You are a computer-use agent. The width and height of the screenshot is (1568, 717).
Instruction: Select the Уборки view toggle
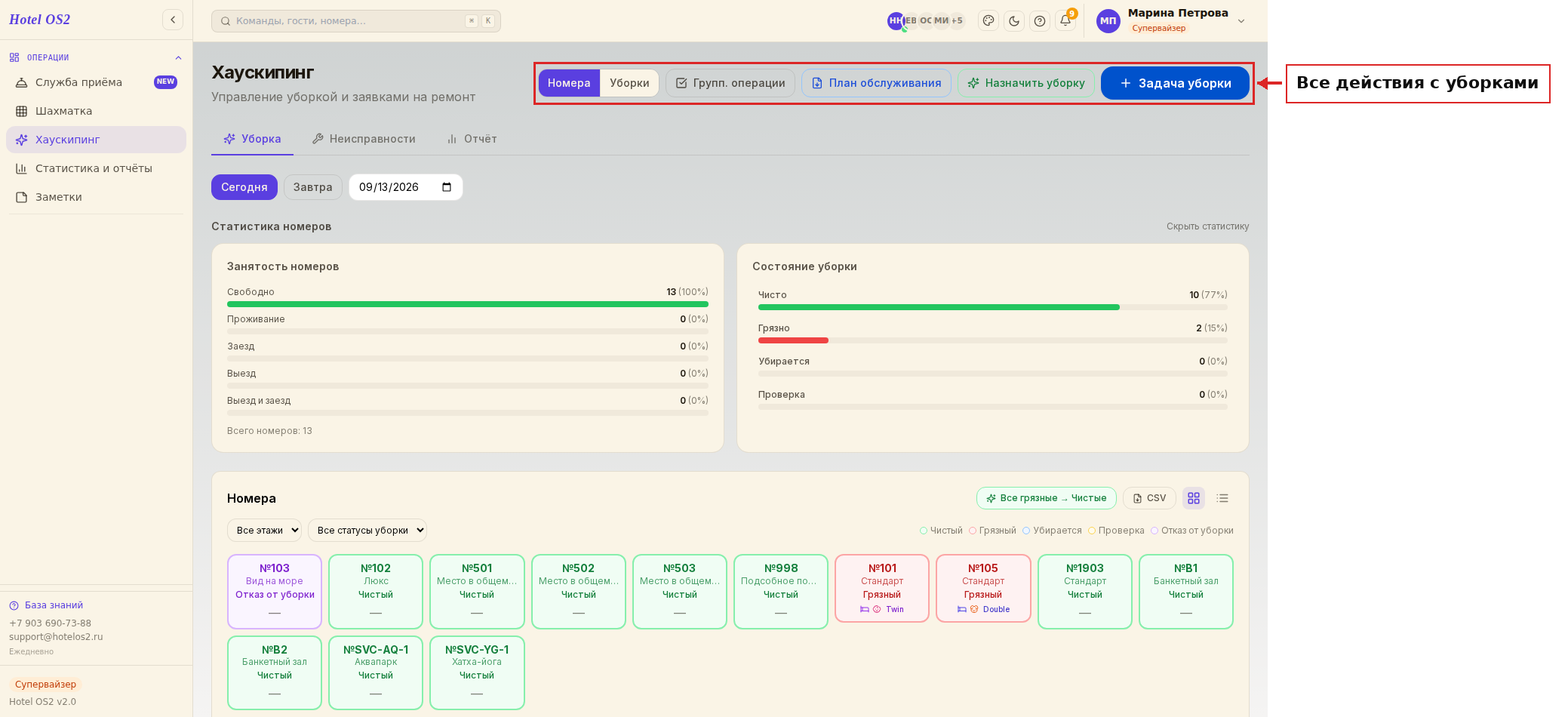coord(629,83)
